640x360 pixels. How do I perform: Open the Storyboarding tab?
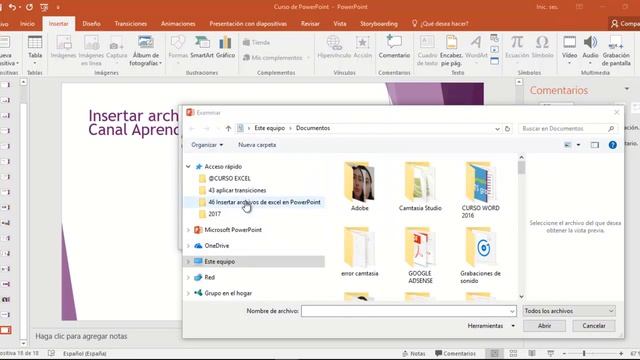[x=379, y=24]
